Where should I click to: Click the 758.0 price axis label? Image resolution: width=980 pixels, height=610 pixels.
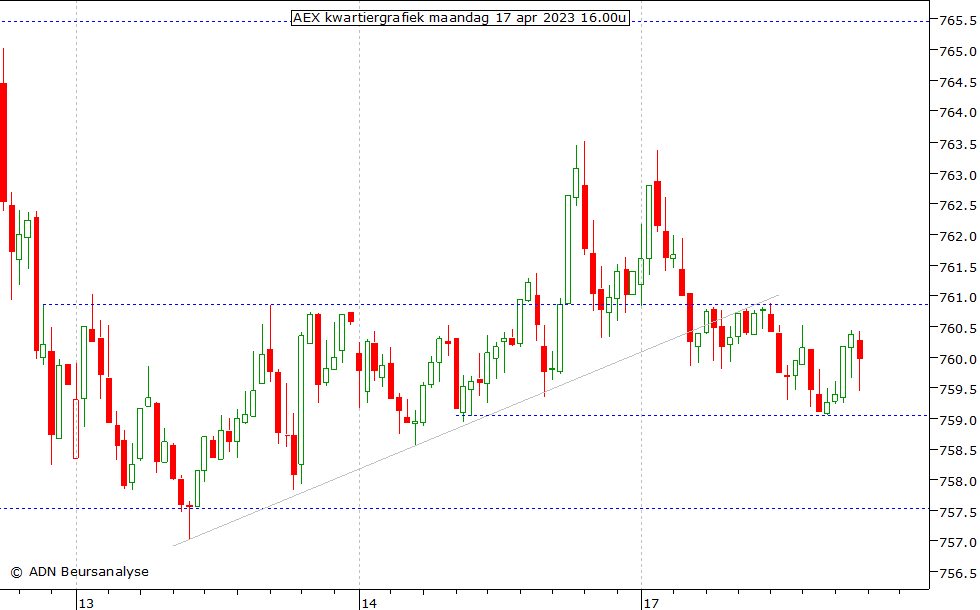959,481
